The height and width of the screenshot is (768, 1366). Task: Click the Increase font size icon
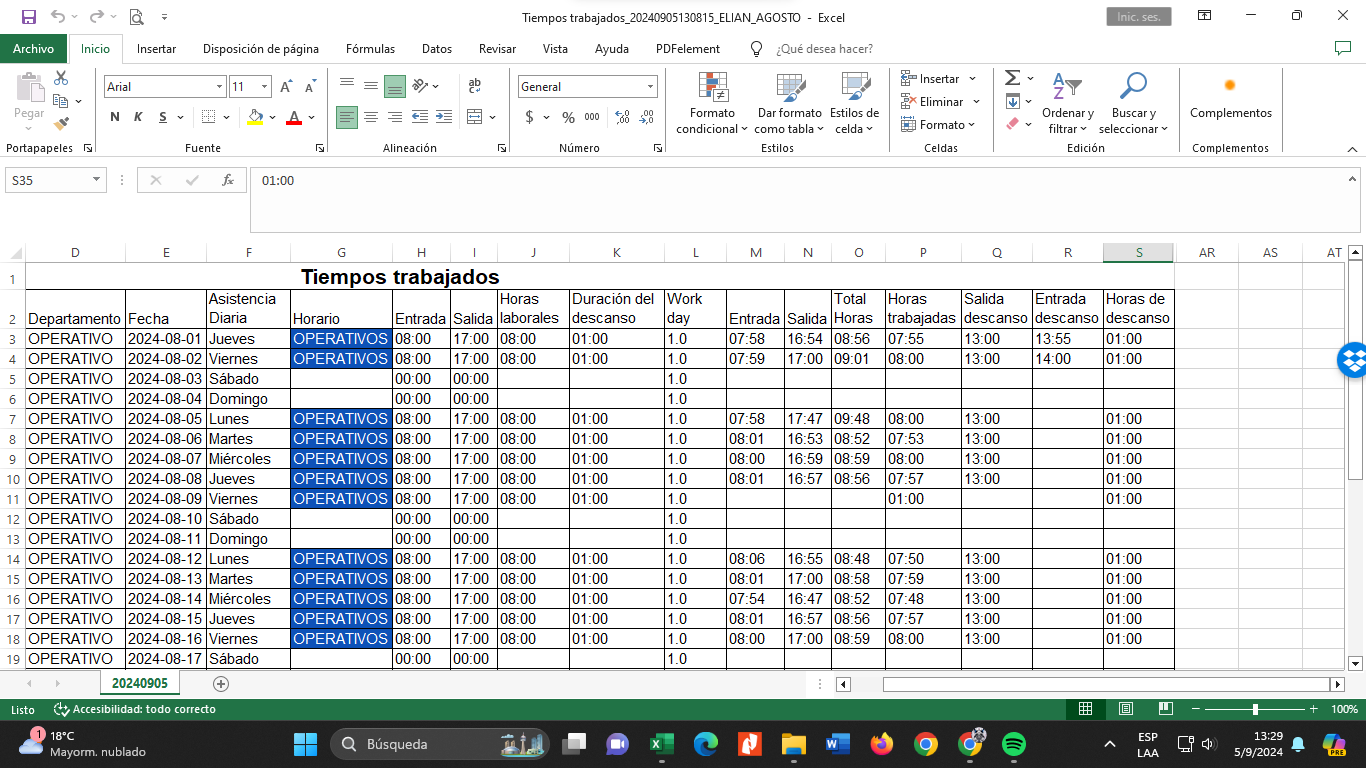tap(287, 87)
